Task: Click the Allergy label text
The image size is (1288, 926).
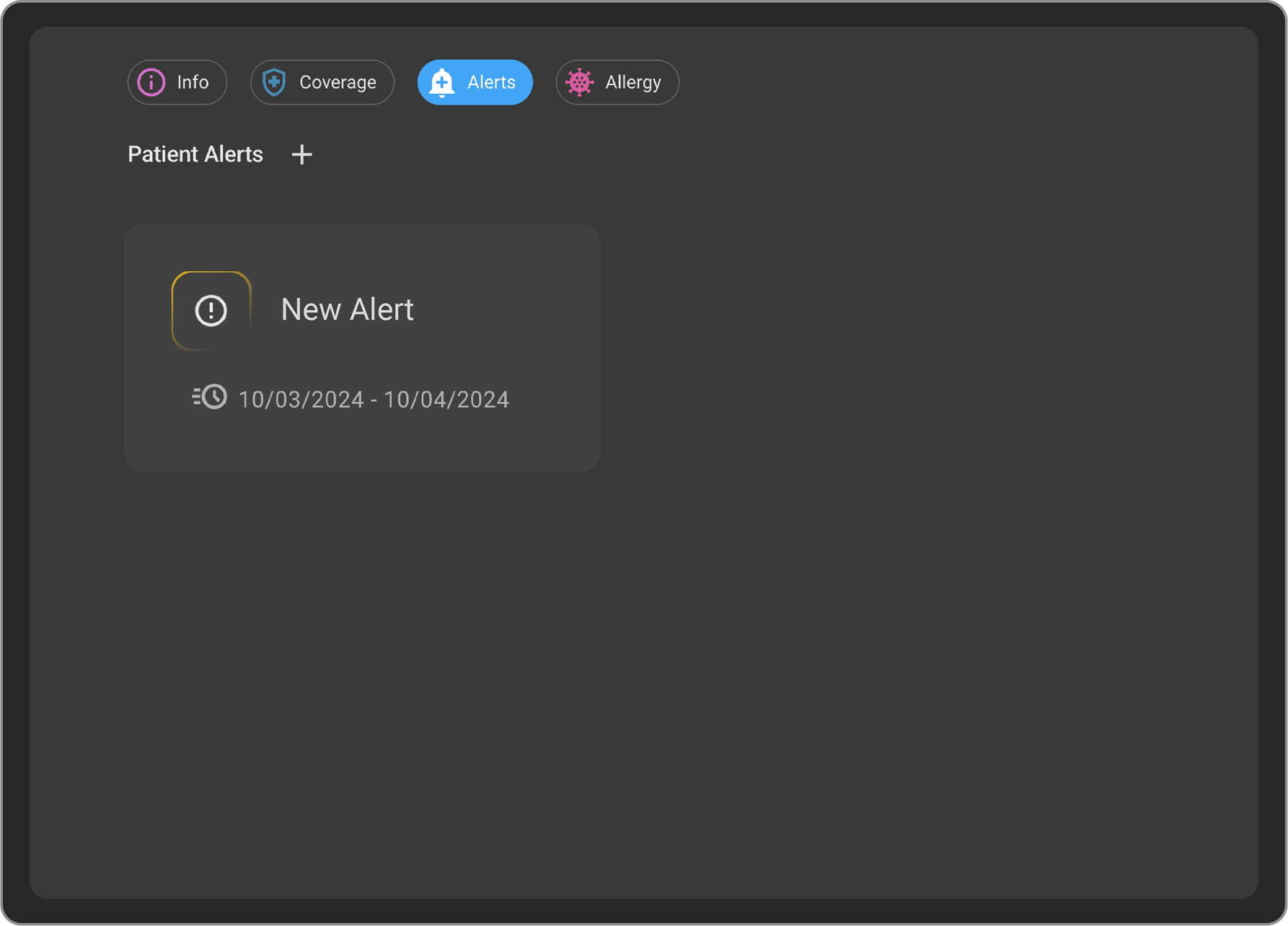Action: [633, 82]
